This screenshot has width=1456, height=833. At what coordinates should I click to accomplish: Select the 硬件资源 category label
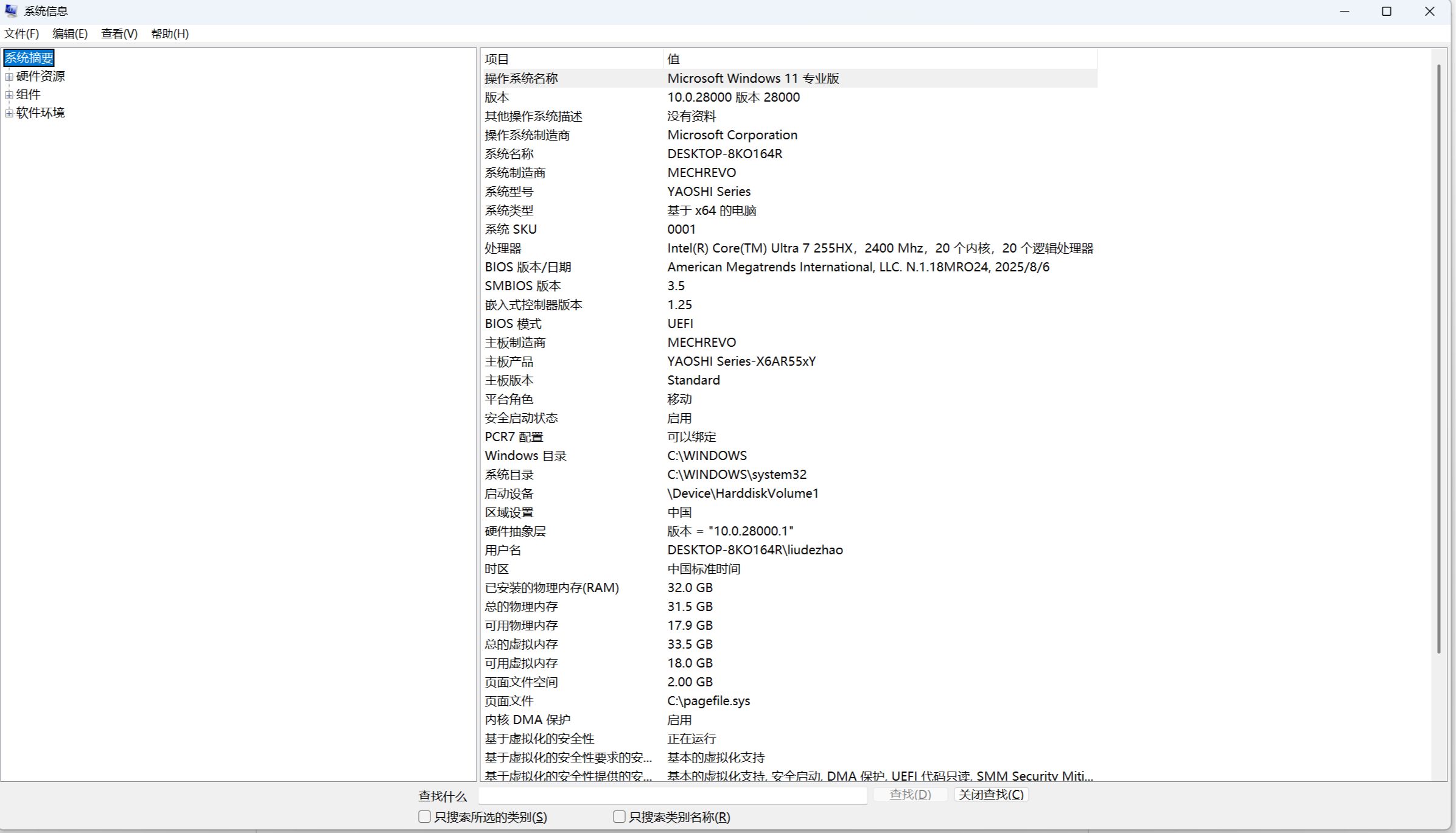pyautogui.click(x=40, y=76)
